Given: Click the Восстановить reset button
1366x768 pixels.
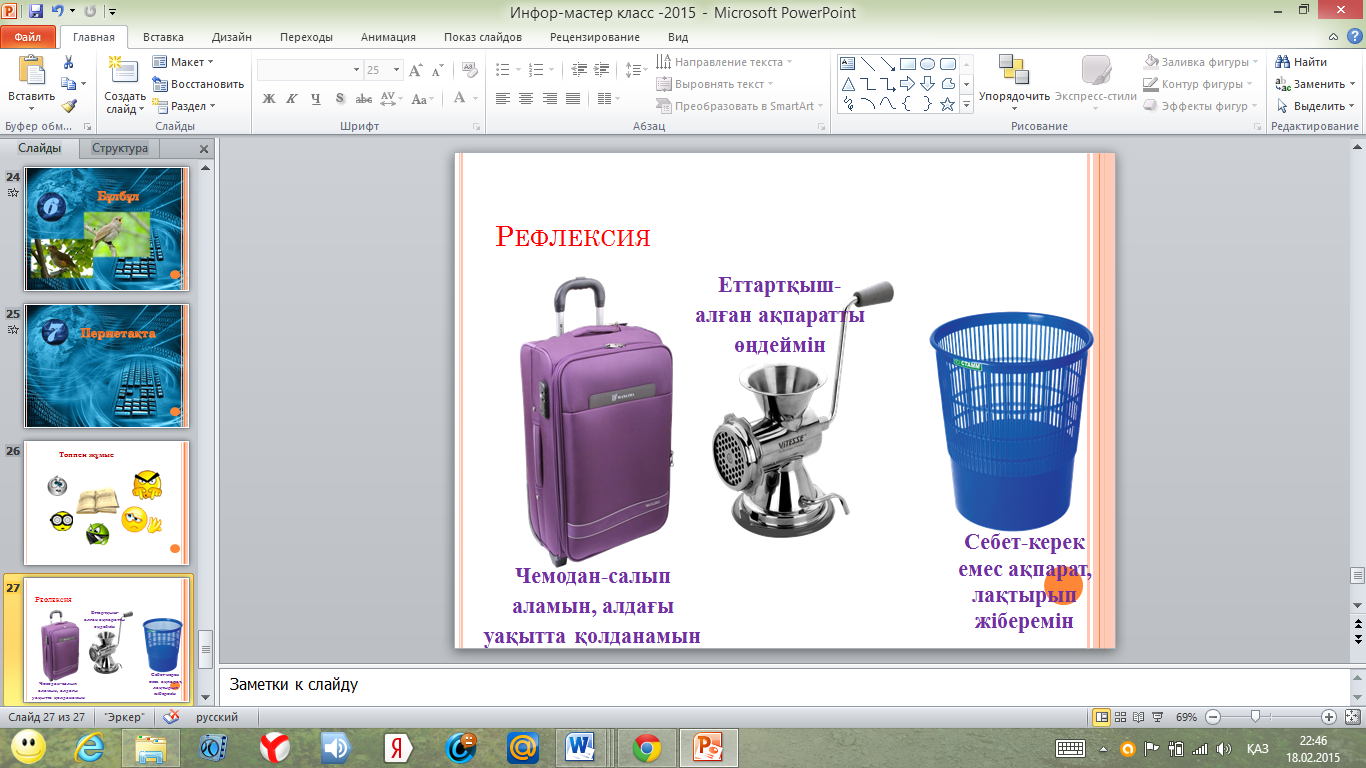Looking at the screenshot, I should click(x=199, y=84).
